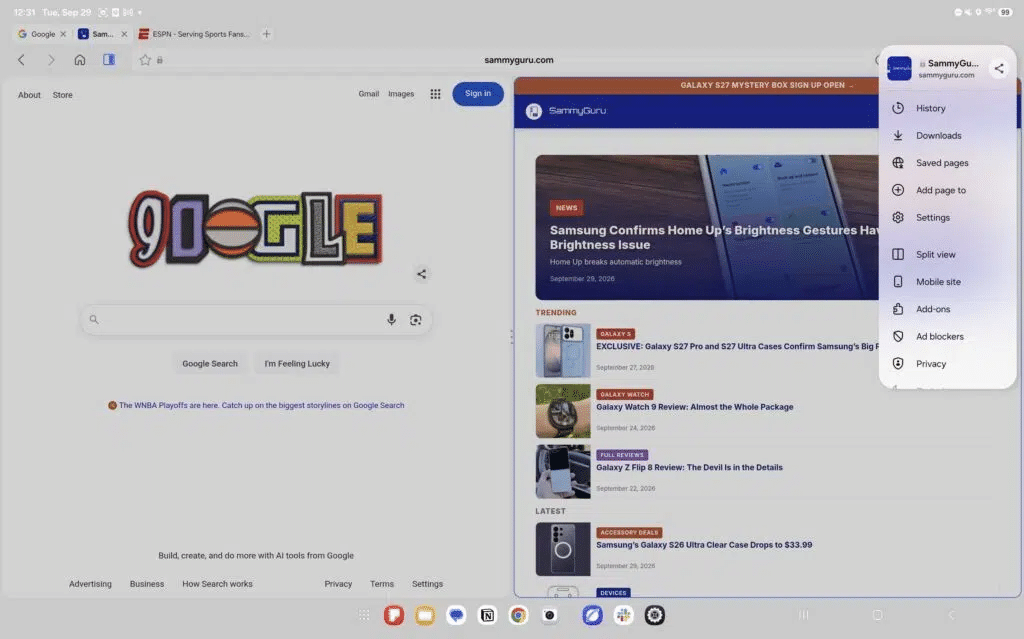Open the app drawer grid in the taskbar

coord(364,615)
